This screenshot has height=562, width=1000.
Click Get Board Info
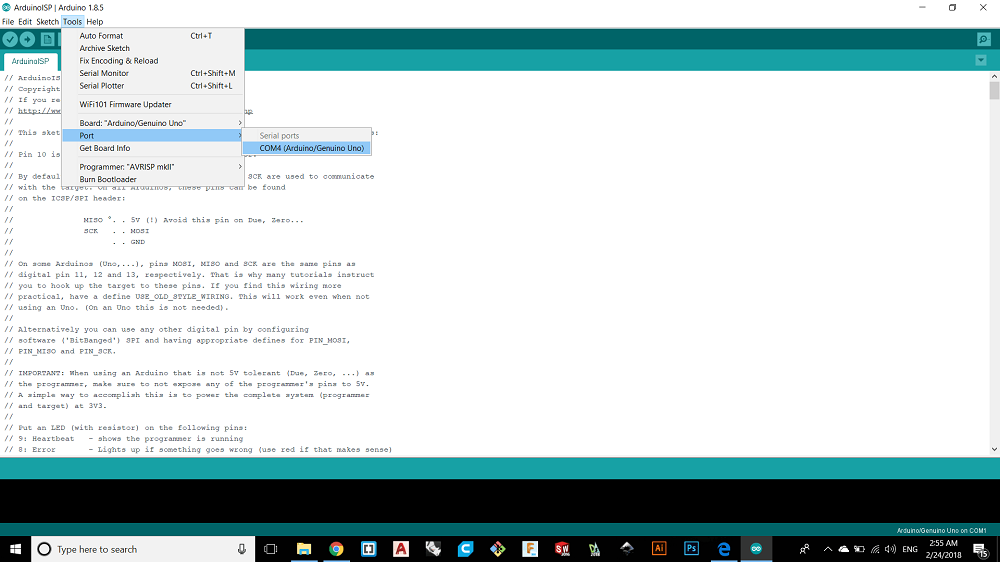pos(152,148)
